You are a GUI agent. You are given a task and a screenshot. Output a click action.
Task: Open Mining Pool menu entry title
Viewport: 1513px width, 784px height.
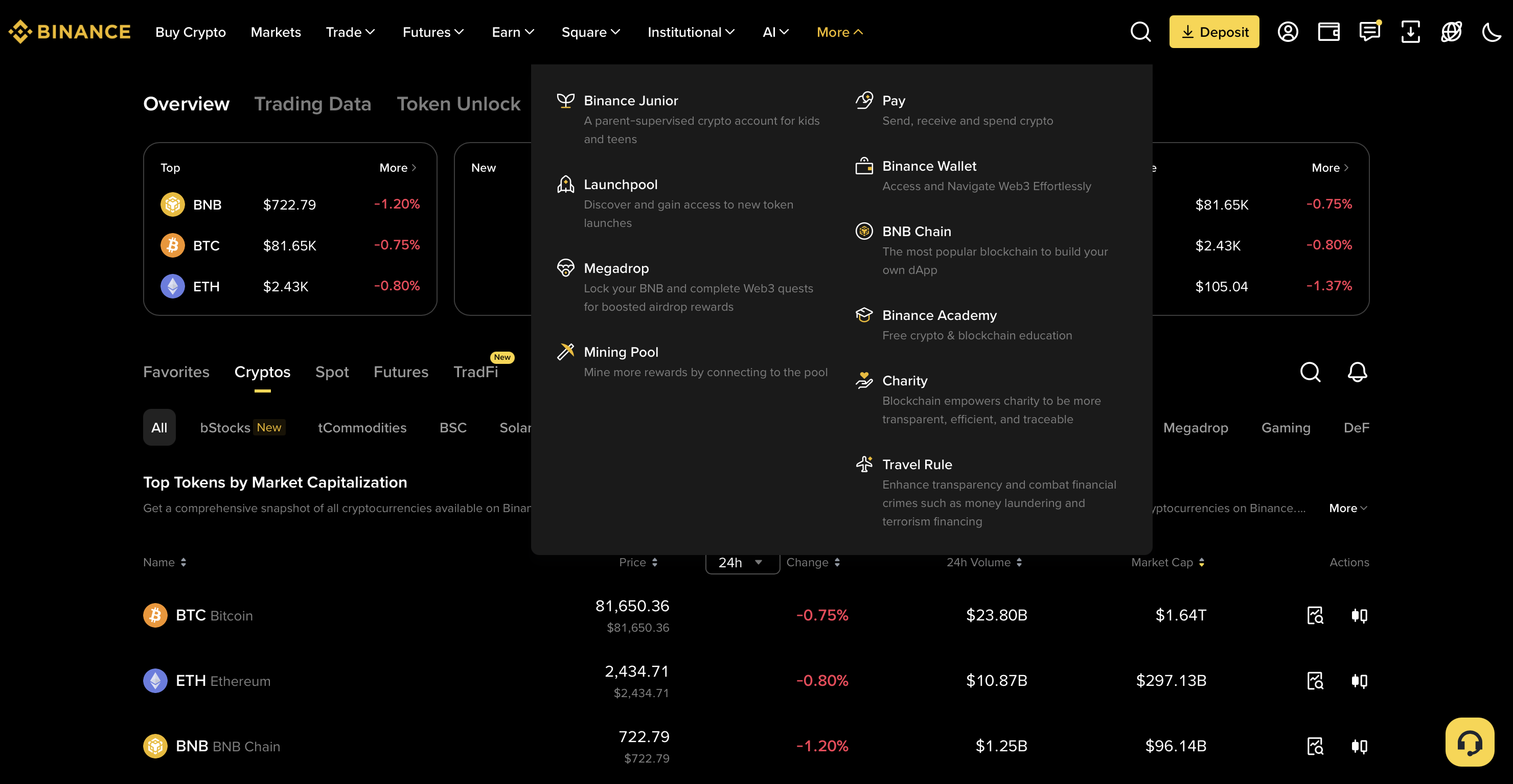(621, 352)
